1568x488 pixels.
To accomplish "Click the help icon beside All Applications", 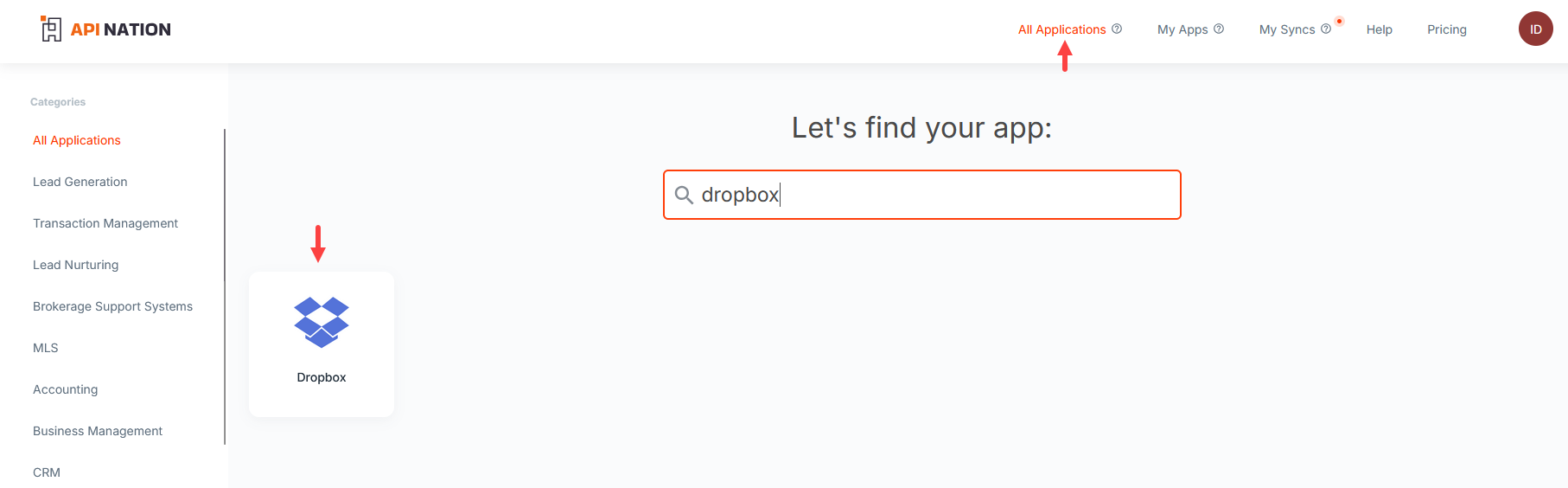I will point(1117,29).
